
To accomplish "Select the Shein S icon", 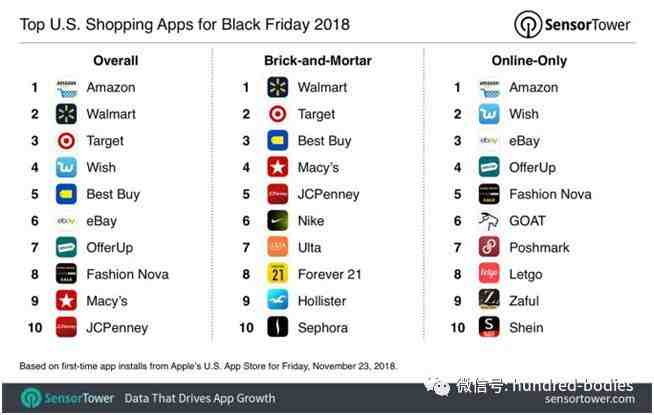I will click(x=489, y=328).
